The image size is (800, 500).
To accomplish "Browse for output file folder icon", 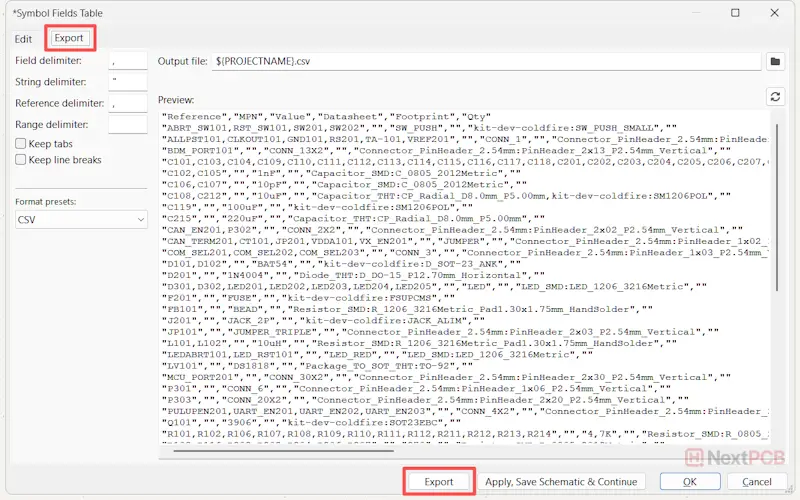I will click(775, 61).
